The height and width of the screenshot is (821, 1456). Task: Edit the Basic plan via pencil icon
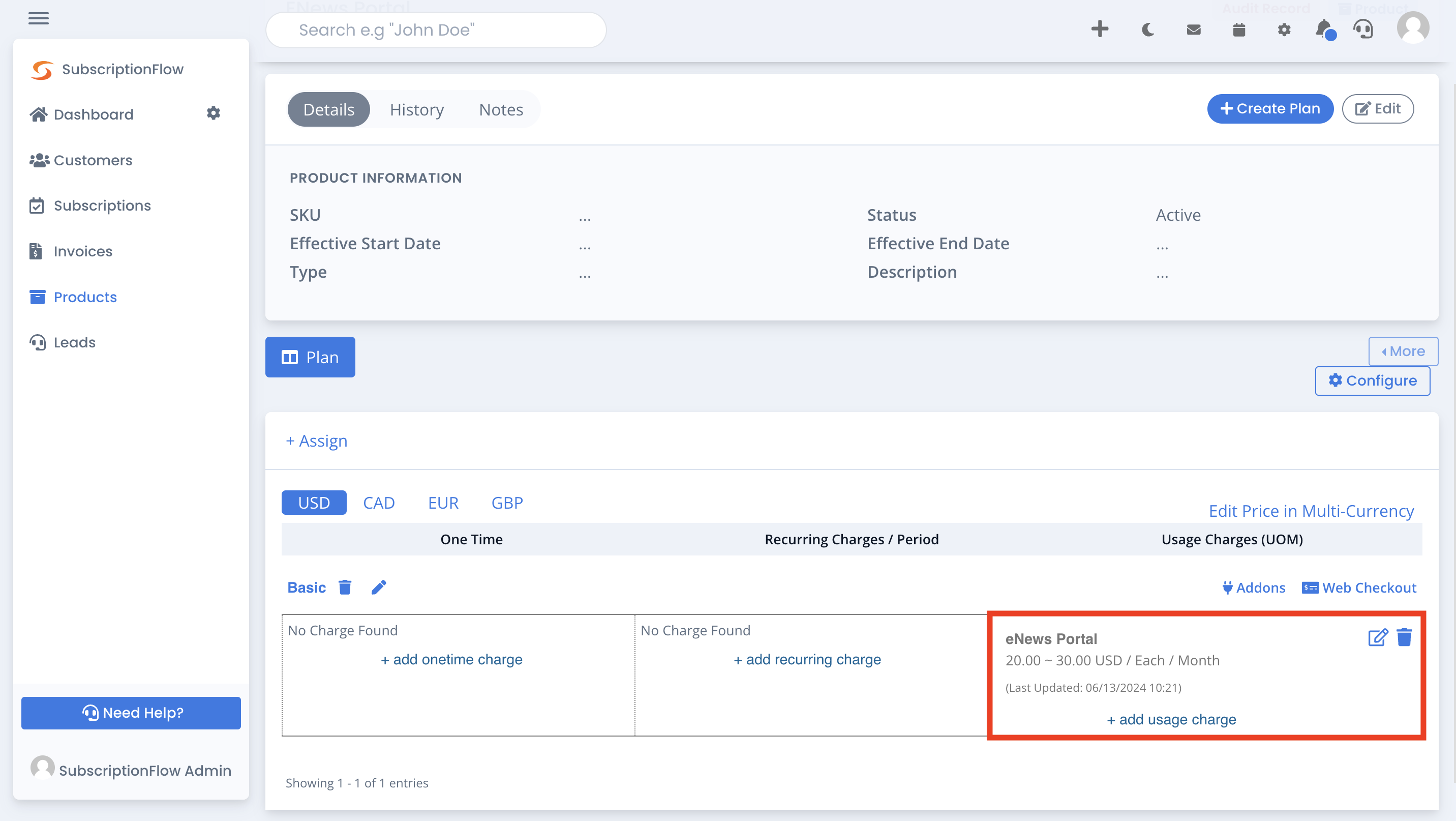379,588
